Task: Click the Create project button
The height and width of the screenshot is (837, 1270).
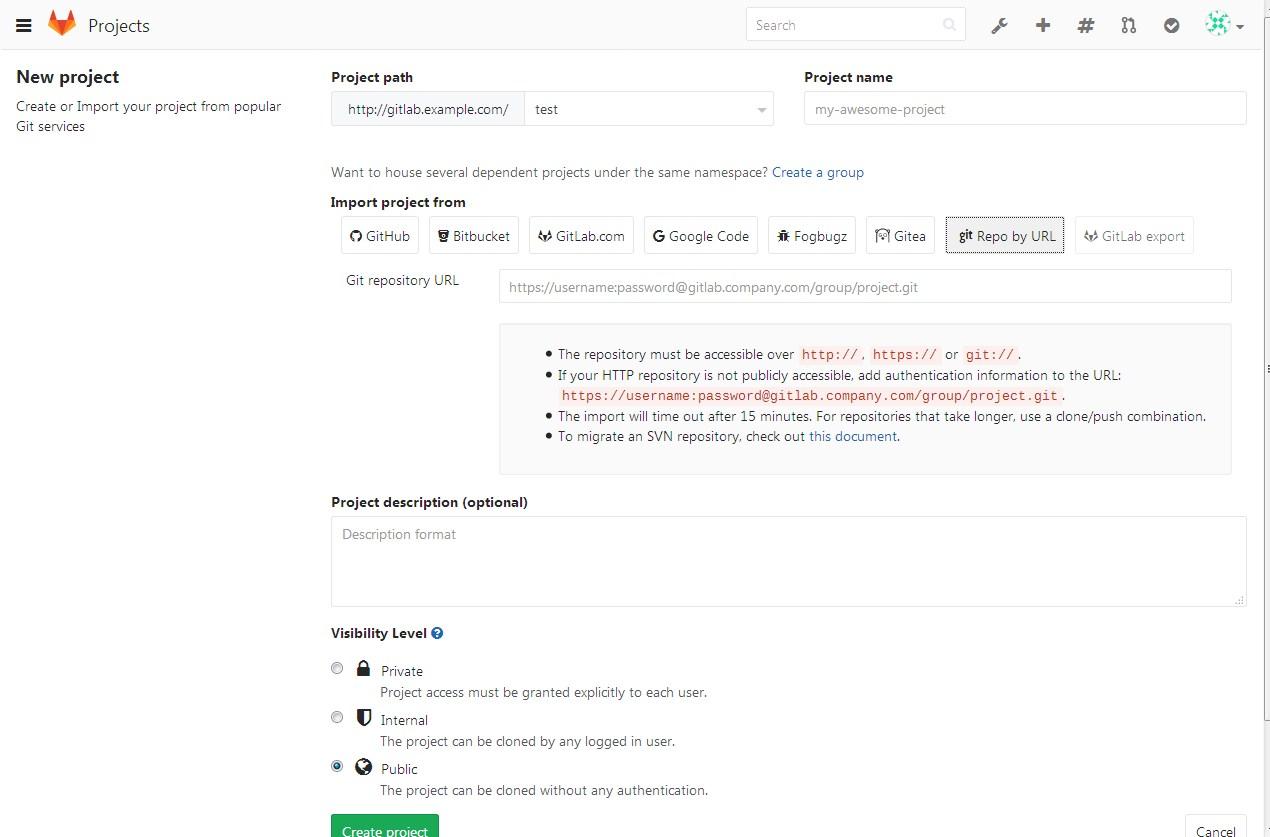Action: (x=385, y=826)
